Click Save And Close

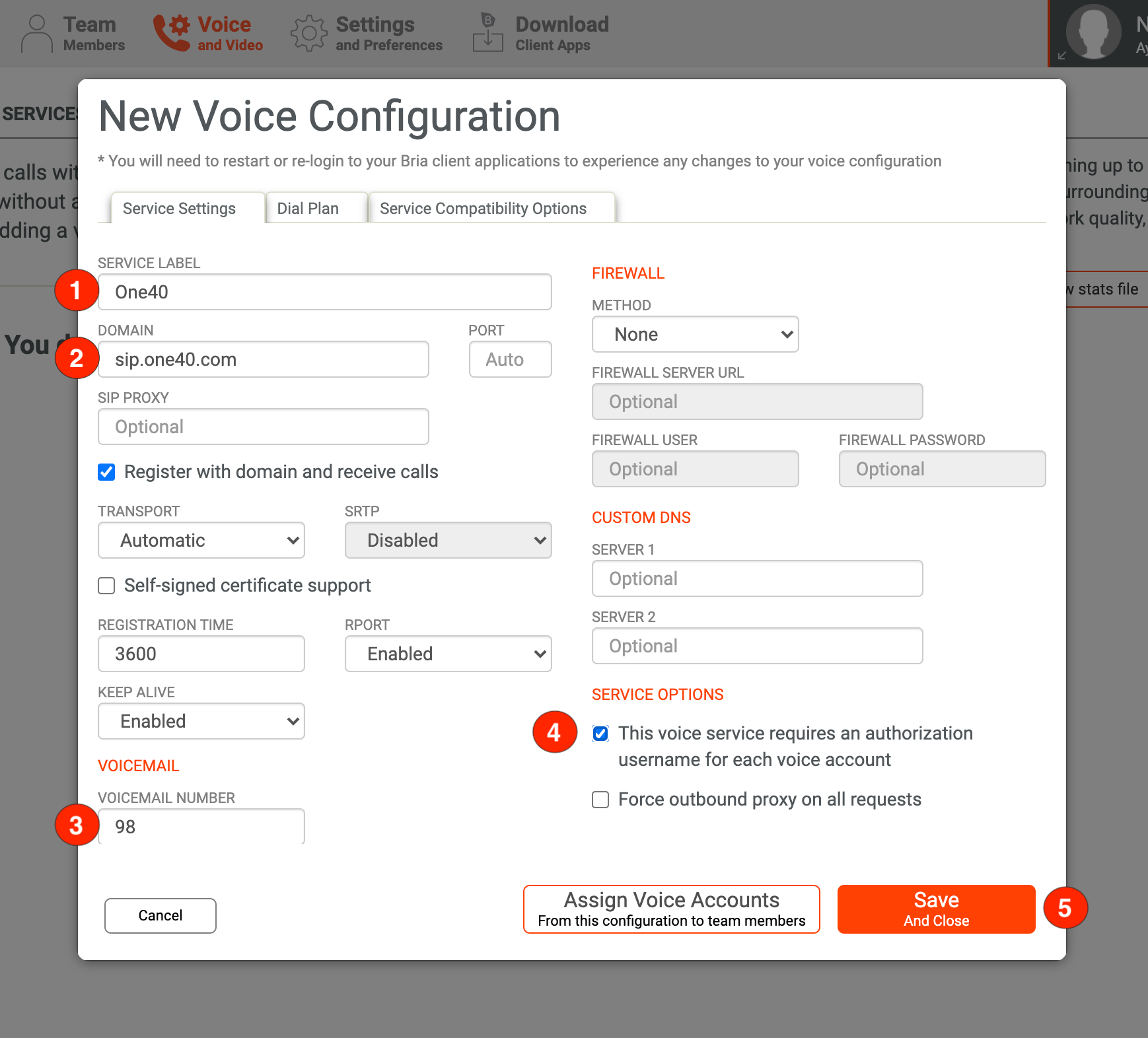click(x=935, y=909)
